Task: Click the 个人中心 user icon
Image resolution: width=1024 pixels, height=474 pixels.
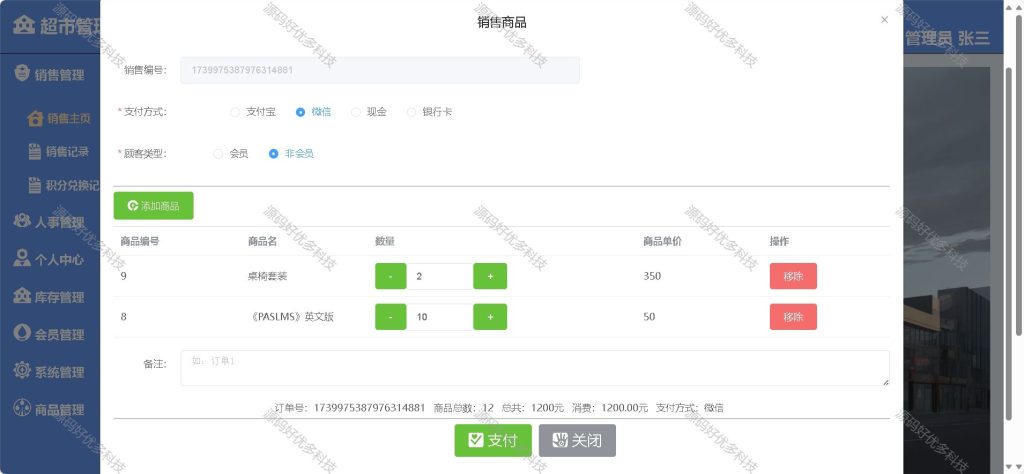Action: (x=22, y=258)
